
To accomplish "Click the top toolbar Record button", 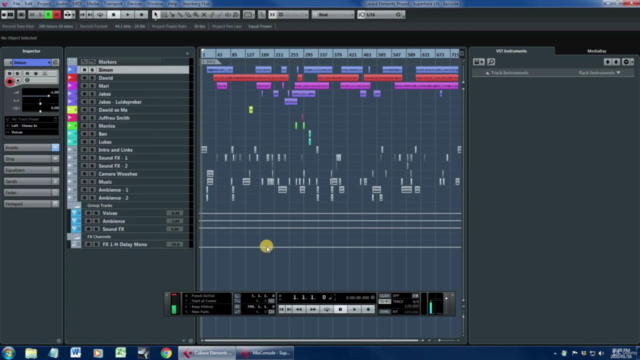I will click(141, 15).
